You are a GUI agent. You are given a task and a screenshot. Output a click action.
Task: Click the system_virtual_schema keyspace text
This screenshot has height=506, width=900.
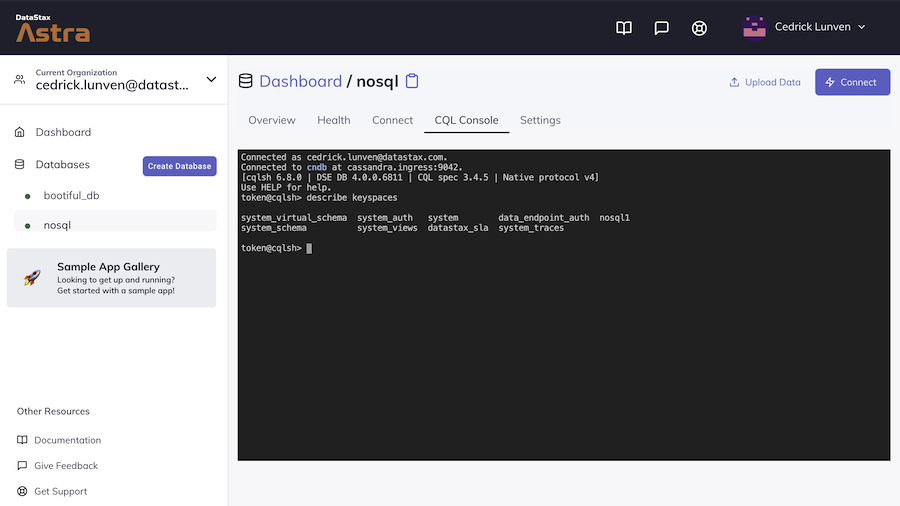point(294,217)
